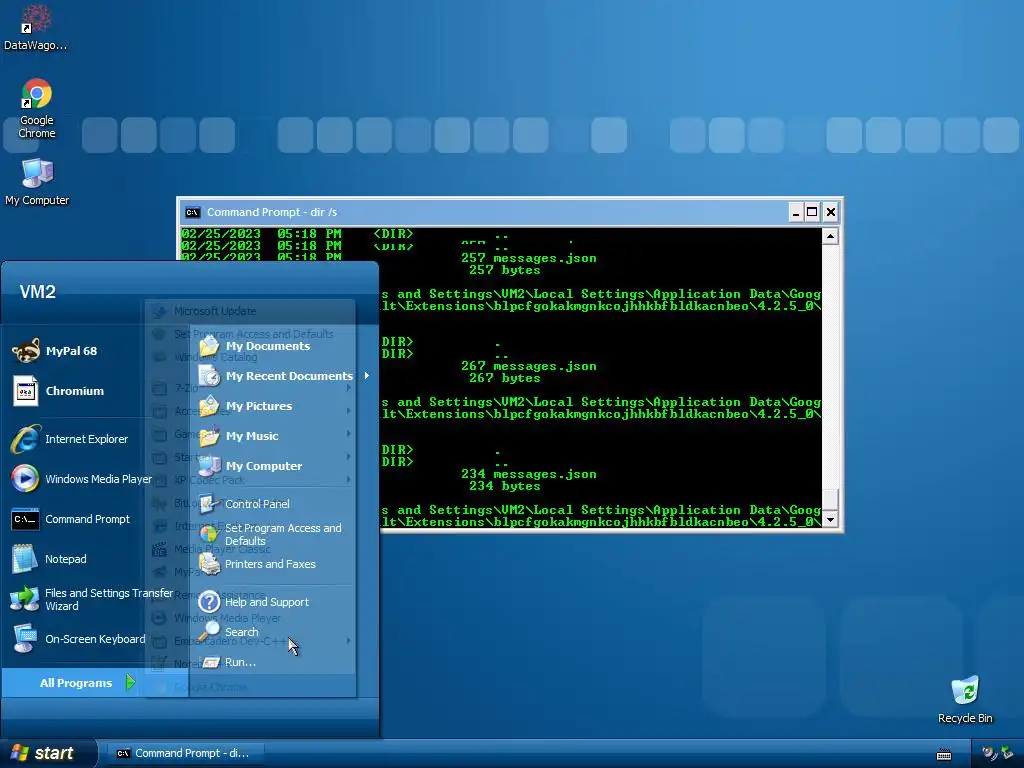Open Windows Media Player in the Start menu
The width and height of the screenshot is (1024, 768).
(82, 479)
